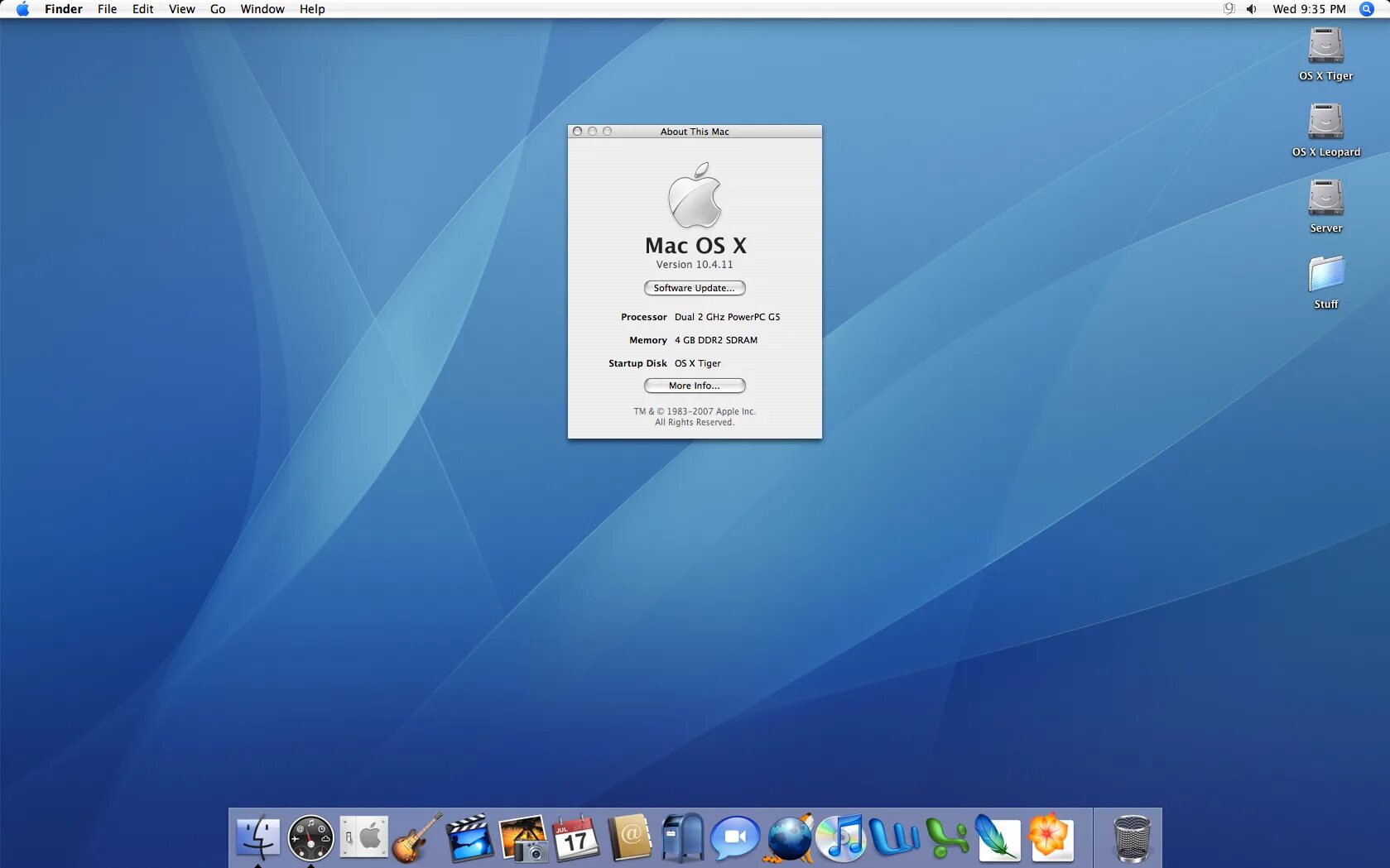Open the Help menu
1390x868 pixels.
pyautogui.click(x=312, y=9)
